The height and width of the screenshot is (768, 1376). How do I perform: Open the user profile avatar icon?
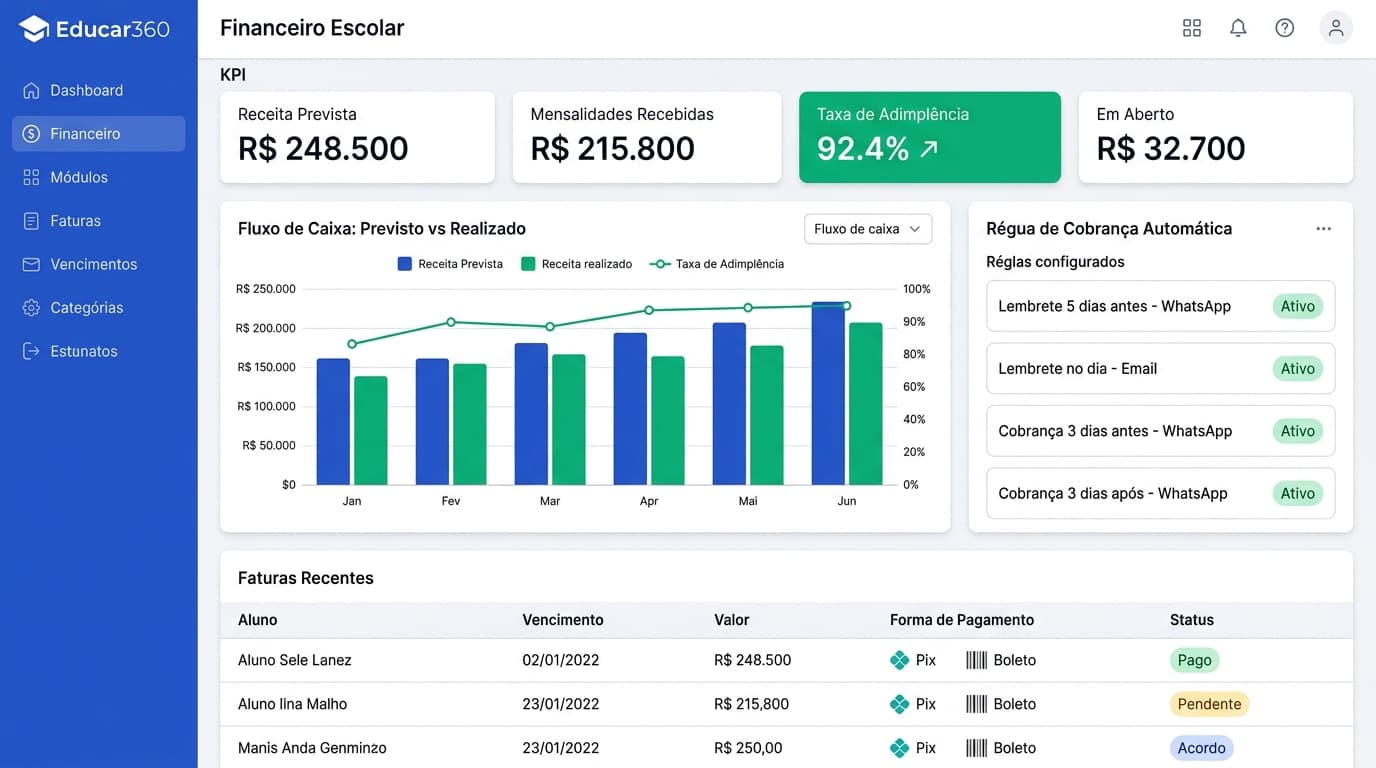pyautogui.click(x=1336, y=28)
